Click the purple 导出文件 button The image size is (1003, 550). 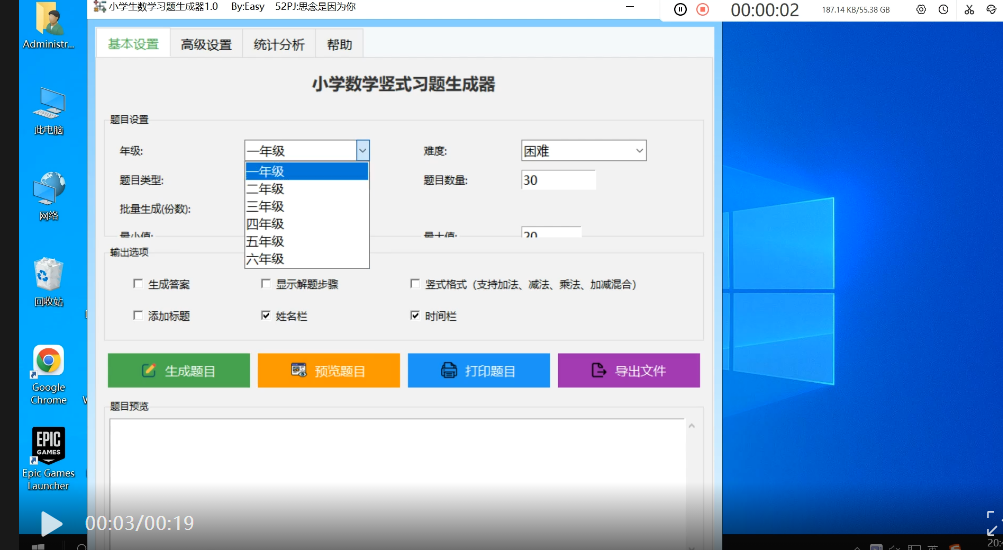point(629,370)
